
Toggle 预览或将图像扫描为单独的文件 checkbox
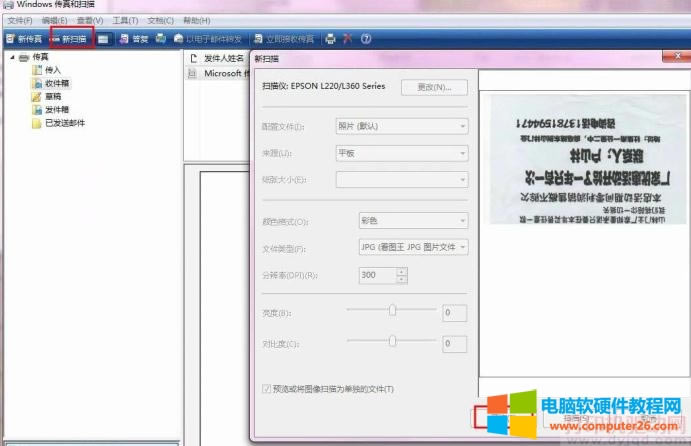pyautogui.click(x=266, y=388)
